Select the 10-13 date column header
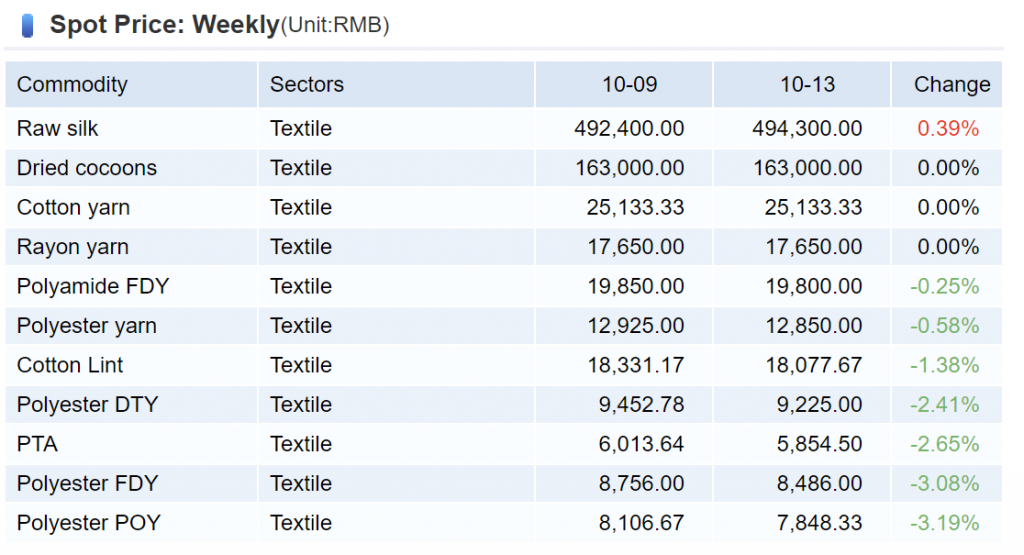Screen dimensions: 1024x555 pos(807,85)
